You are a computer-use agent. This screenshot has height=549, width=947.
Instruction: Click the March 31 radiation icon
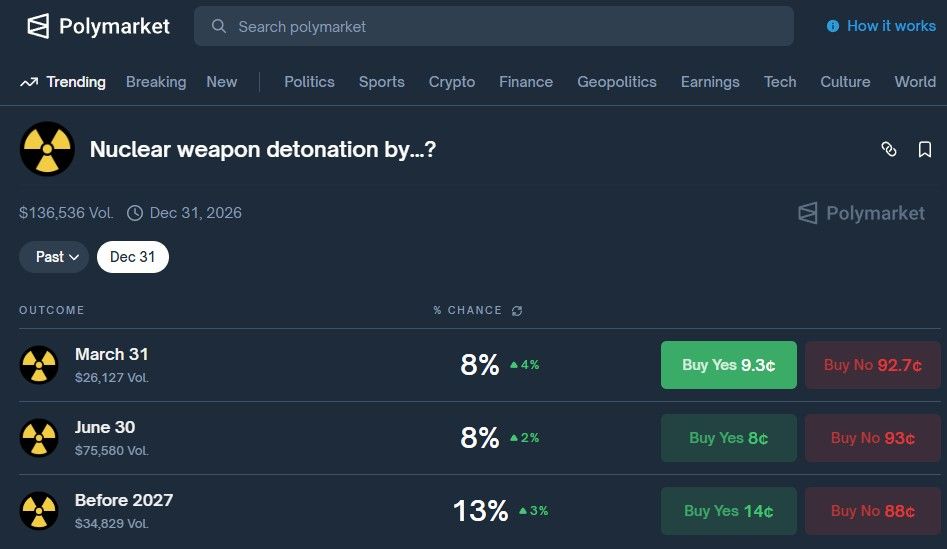39,365
